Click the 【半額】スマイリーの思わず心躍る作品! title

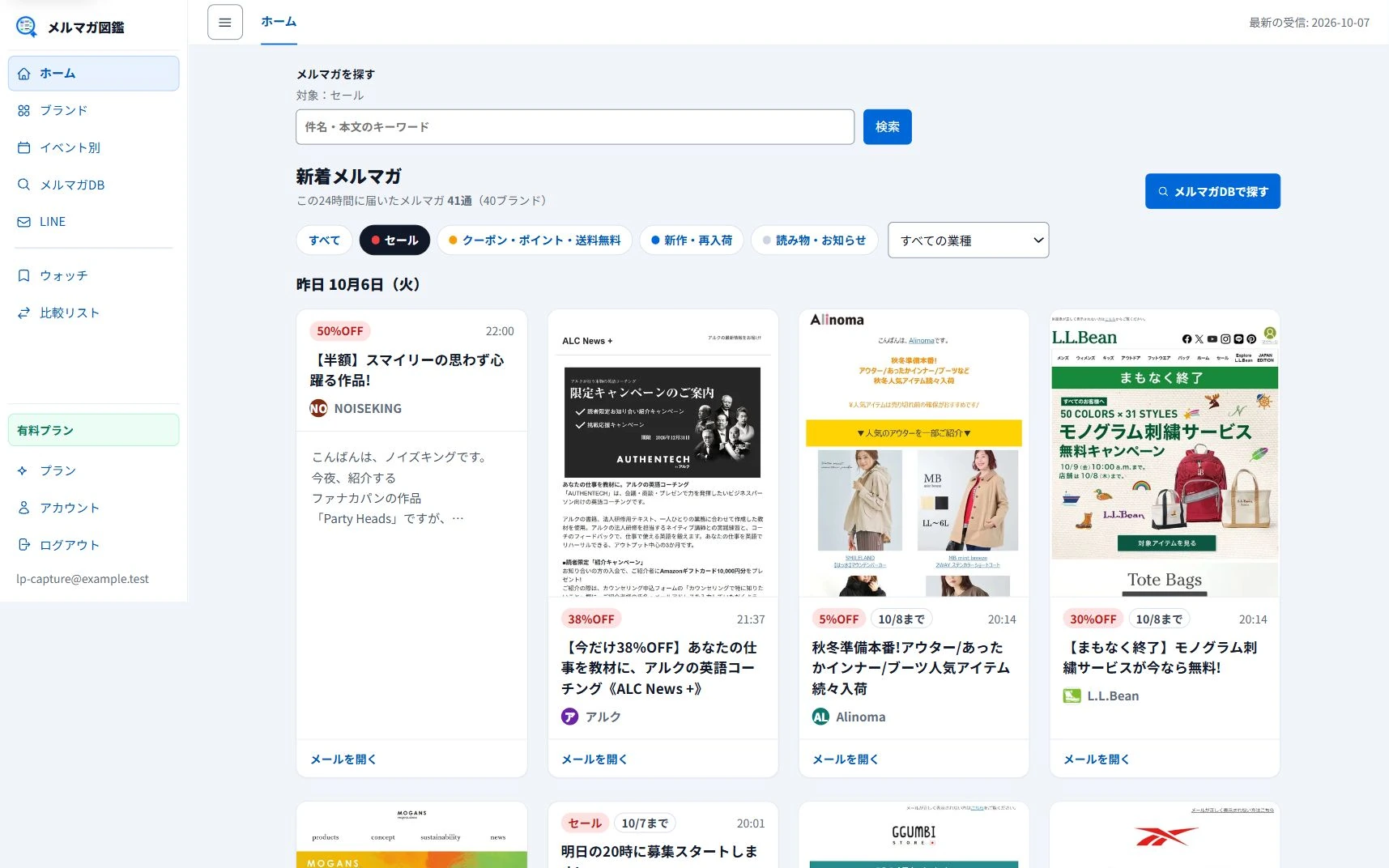(x=407, y=370)
